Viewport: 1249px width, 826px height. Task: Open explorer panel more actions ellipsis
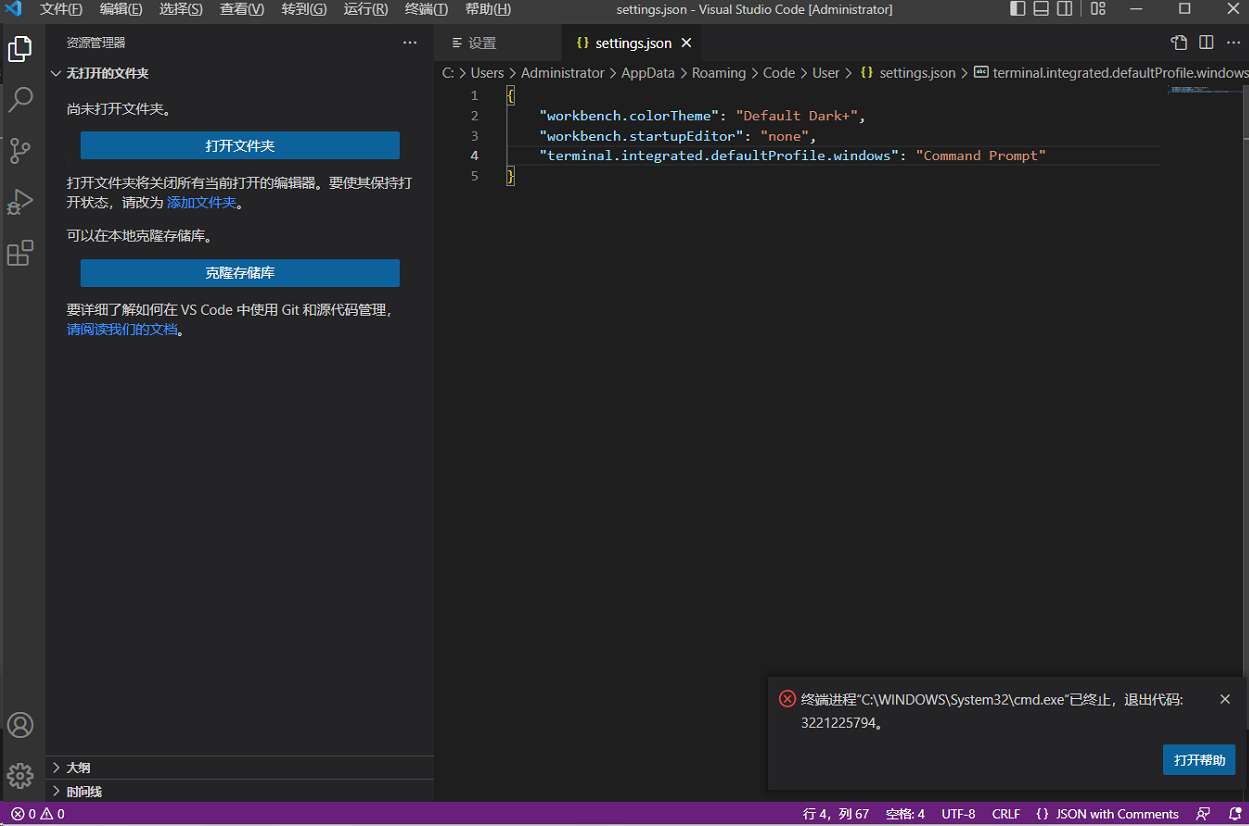tap(410, 43)
